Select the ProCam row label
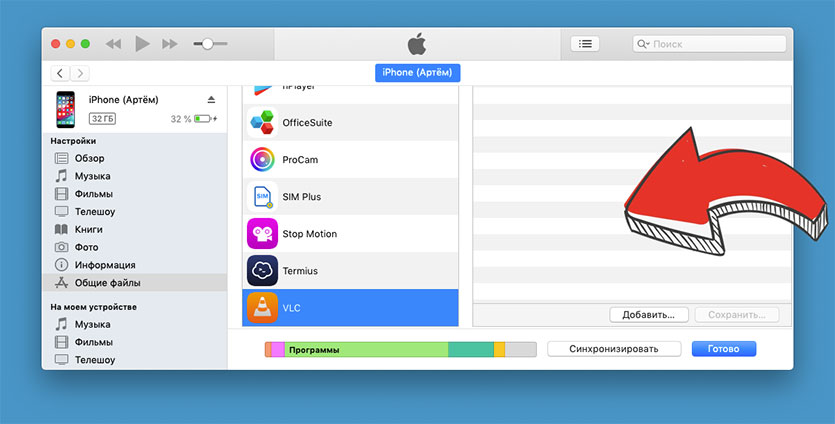The image size is (835, 424). 300,159
